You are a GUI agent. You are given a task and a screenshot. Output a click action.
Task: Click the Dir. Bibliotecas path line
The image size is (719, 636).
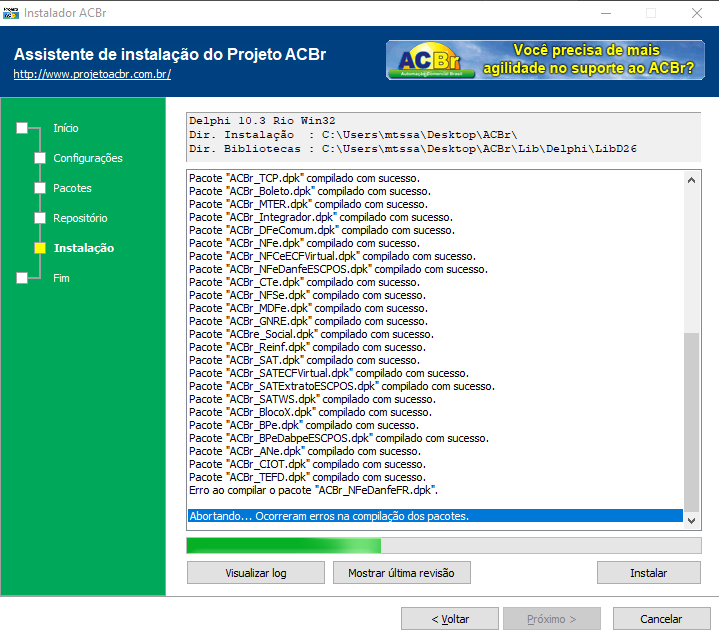point(413,149)
